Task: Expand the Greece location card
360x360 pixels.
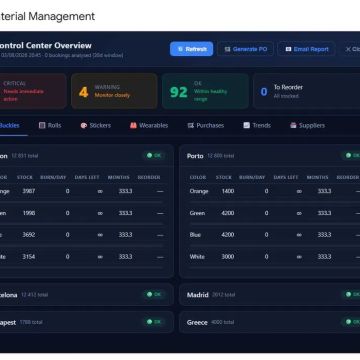Action: click(270, 322)
